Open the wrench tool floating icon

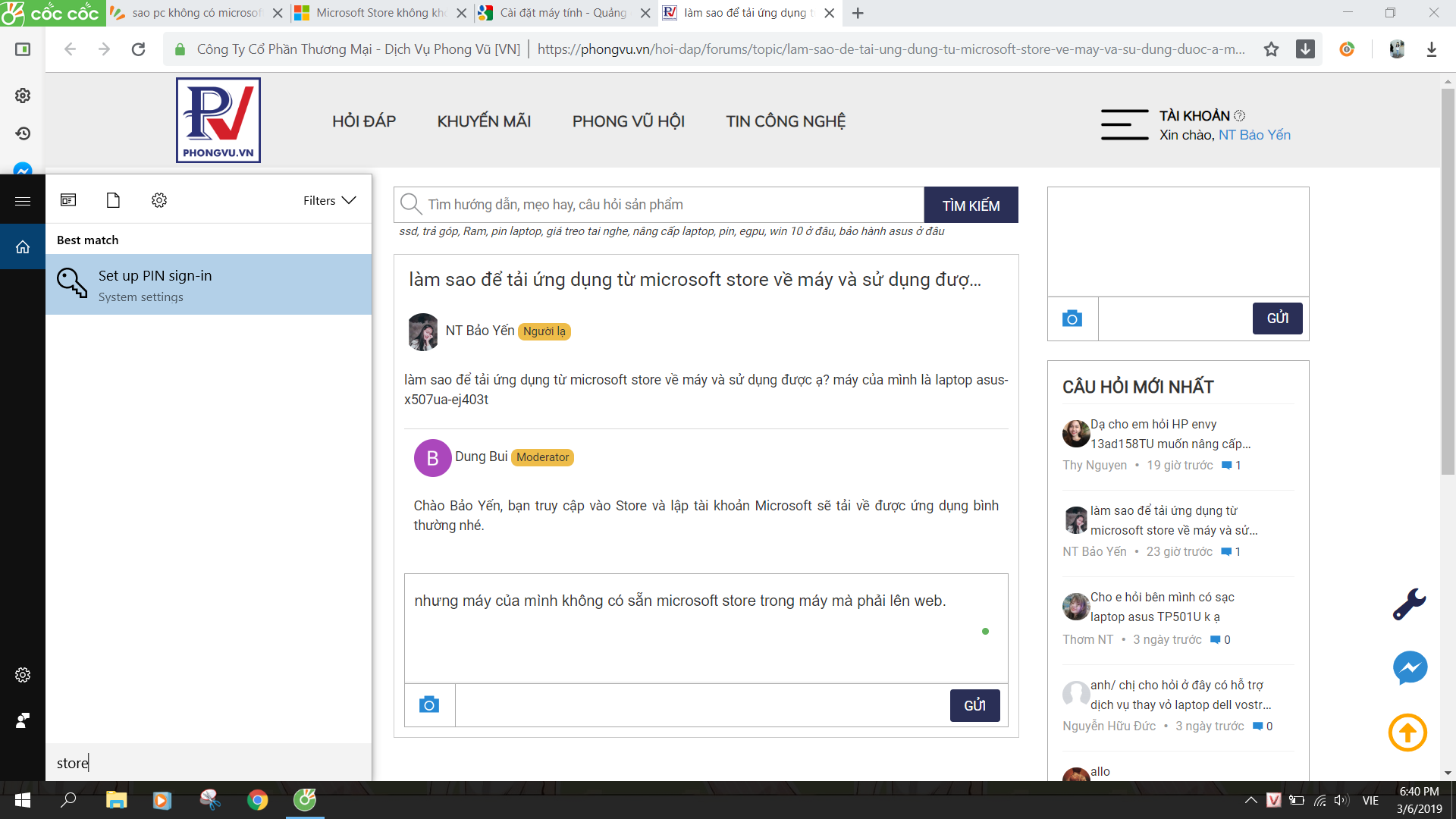pos(1410,604)
